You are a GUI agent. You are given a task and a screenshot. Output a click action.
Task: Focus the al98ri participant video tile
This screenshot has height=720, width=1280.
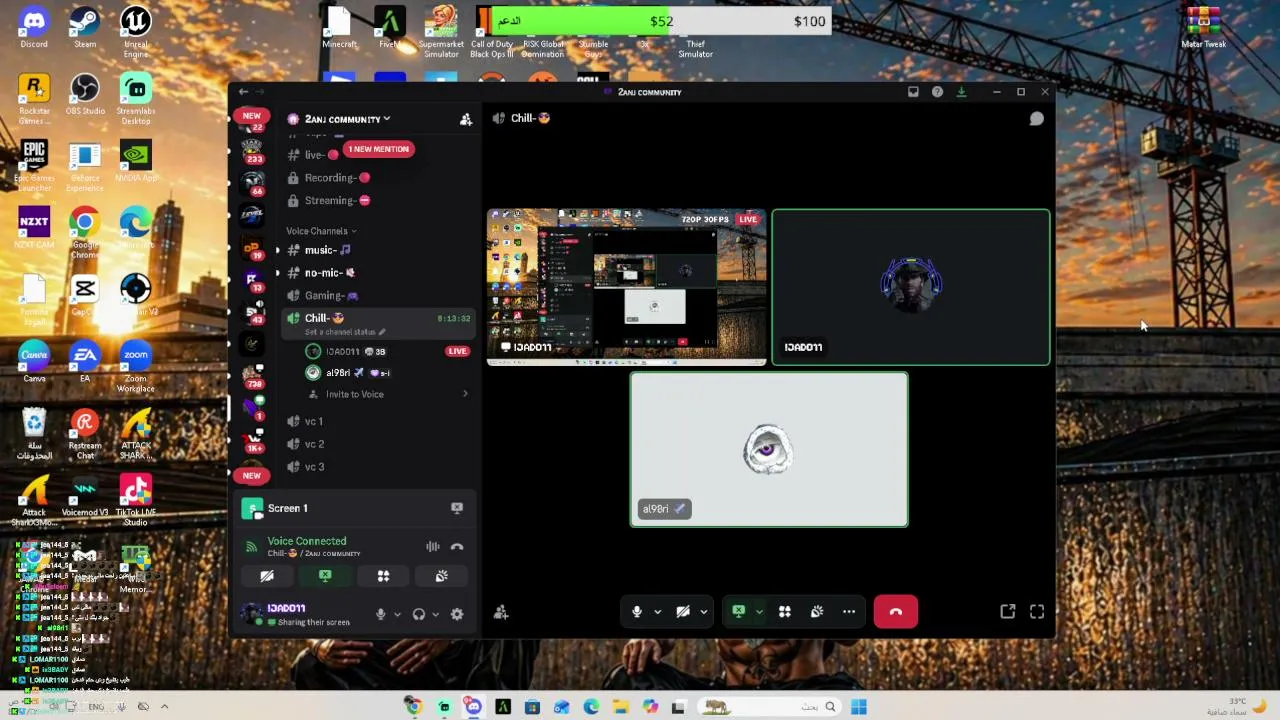[x=769, y=450]
